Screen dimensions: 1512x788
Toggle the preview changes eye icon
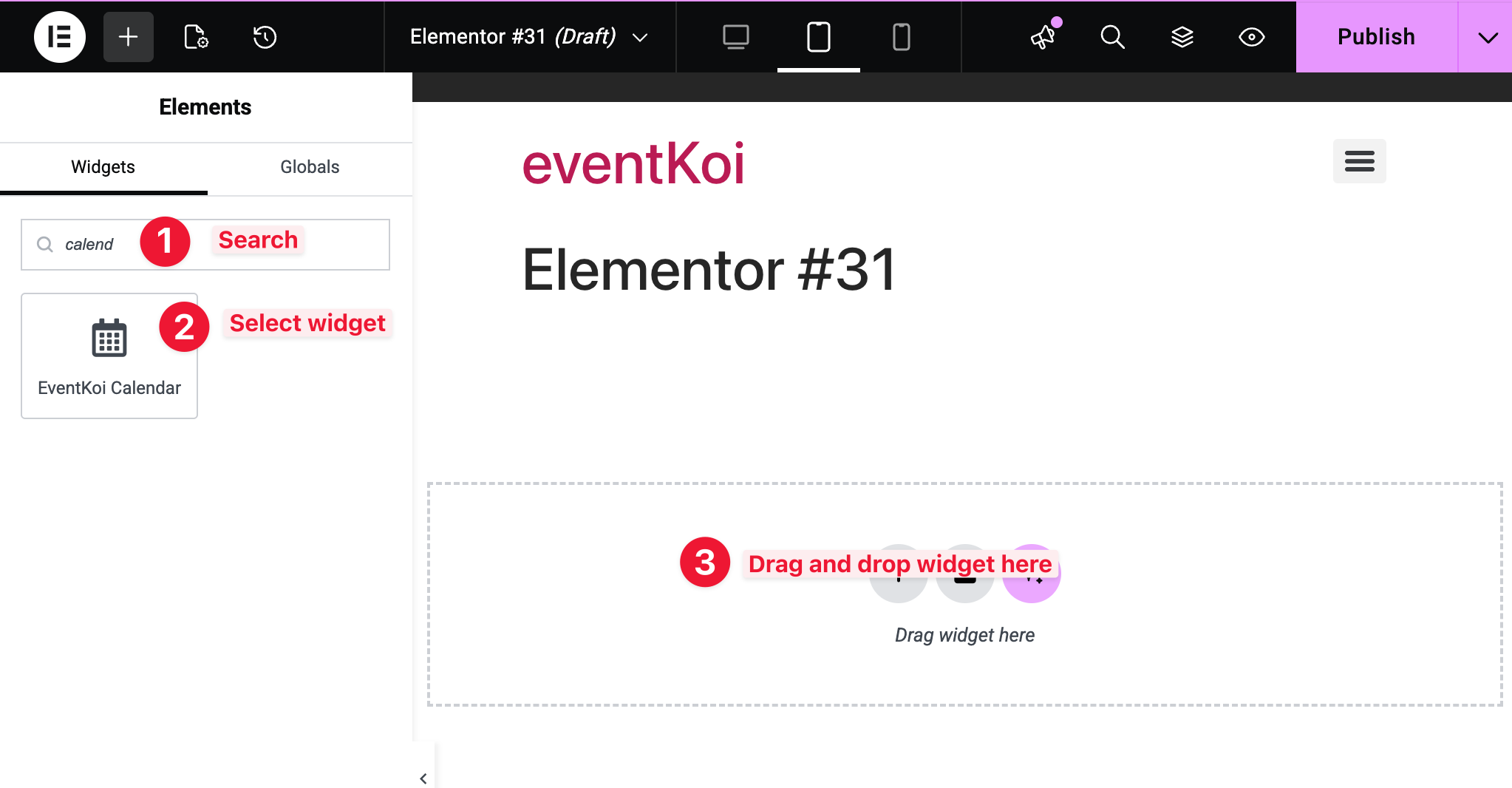point(1251,37)
